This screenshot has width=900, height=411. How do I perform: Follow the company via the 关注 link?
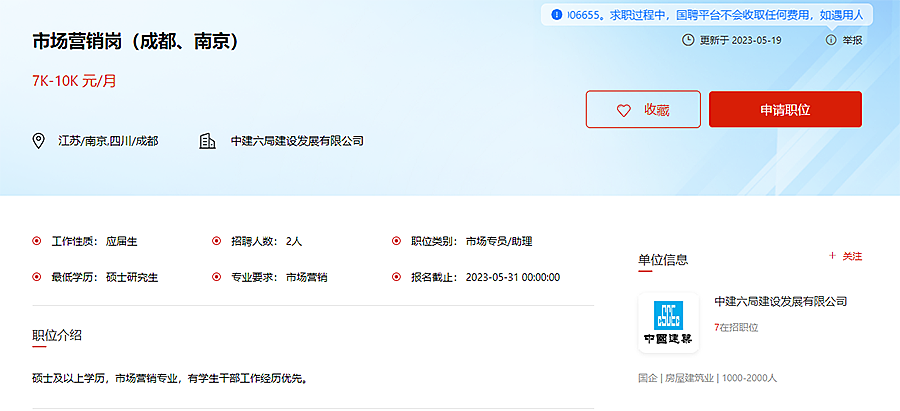[851, 256]
